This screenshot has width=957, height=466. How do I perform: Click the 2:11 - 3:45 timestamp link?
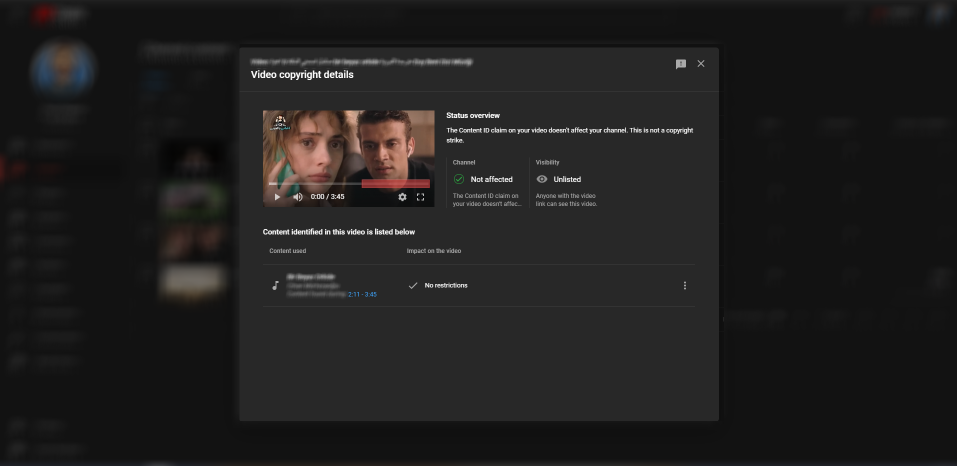[x=362, y=294]
